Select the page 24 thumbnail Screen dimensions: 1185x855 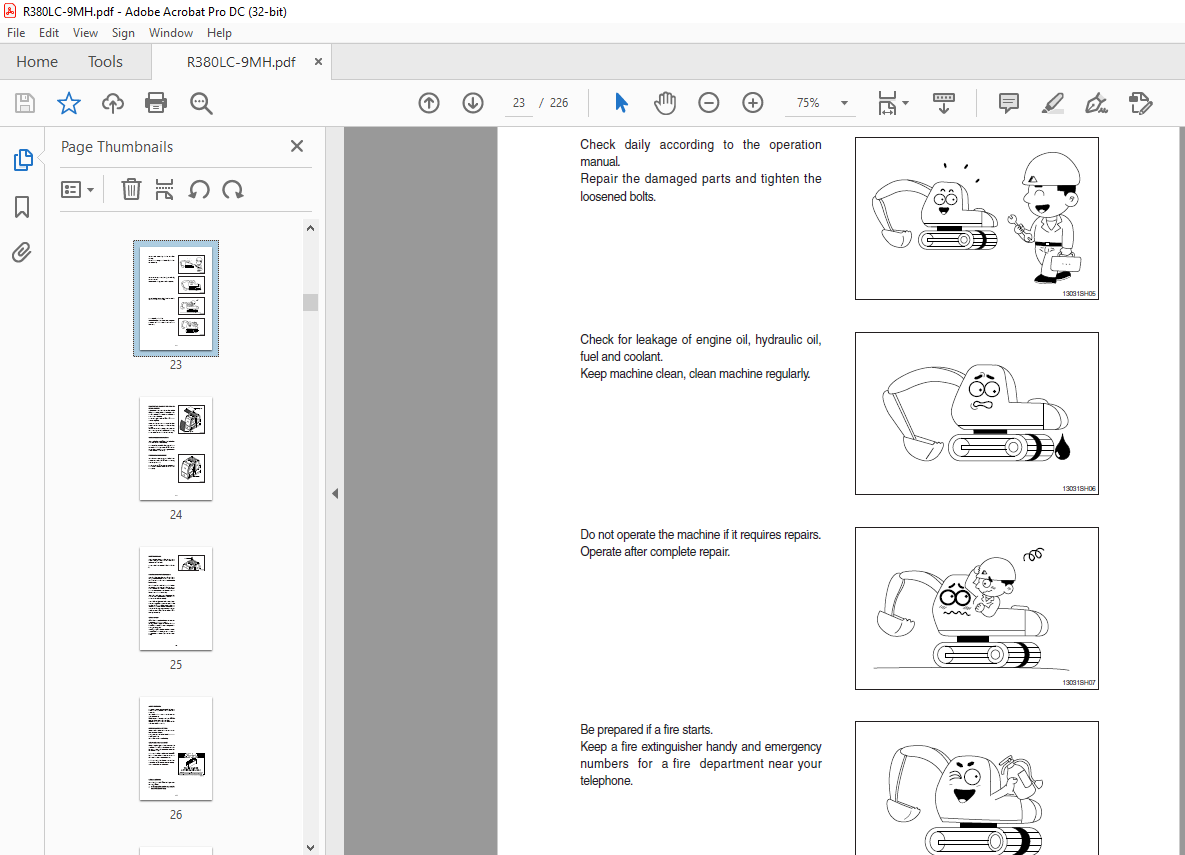pyautogui.click(x=176, y=448)
